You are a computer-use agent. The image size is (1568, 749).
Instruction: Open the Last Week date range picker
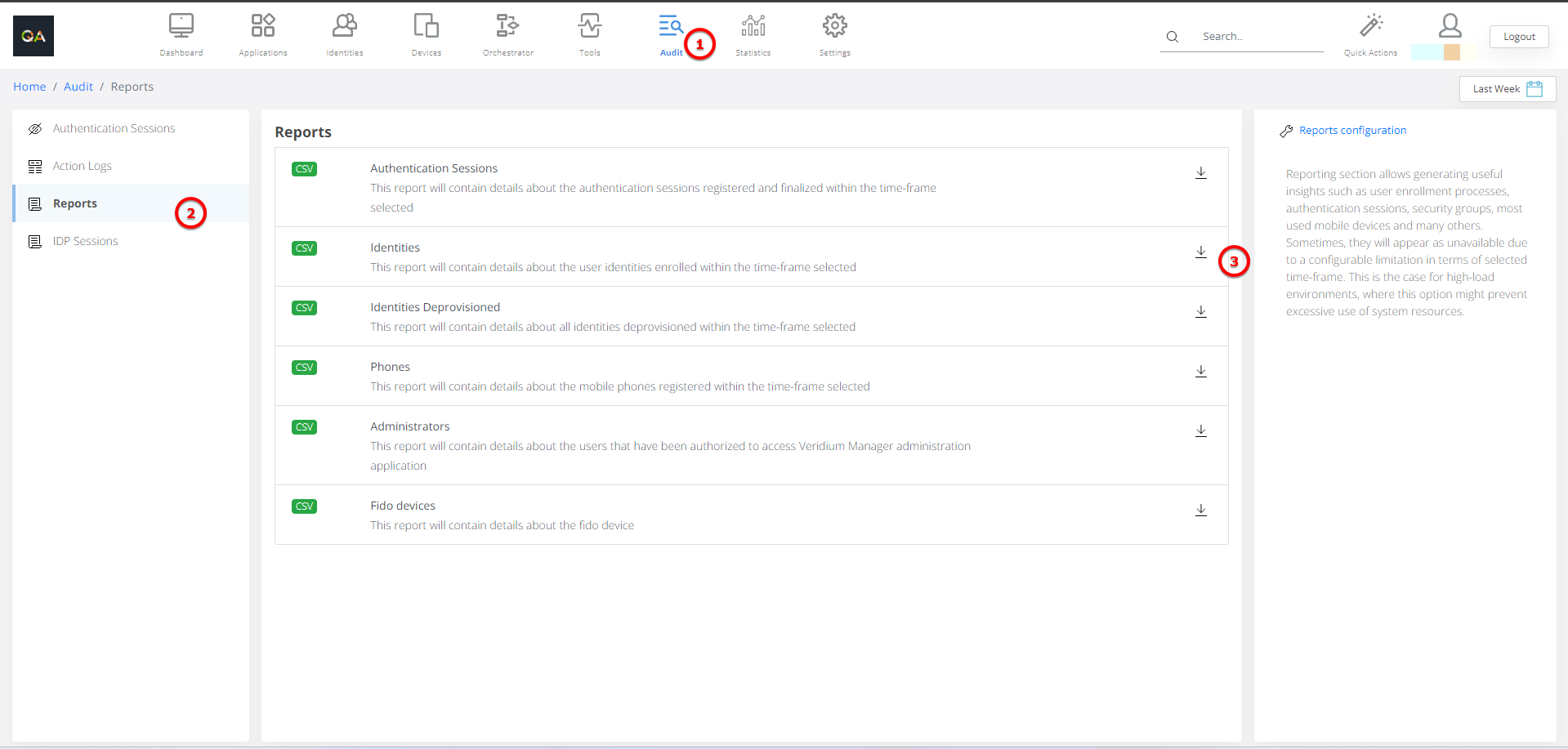pos(1507,89)
